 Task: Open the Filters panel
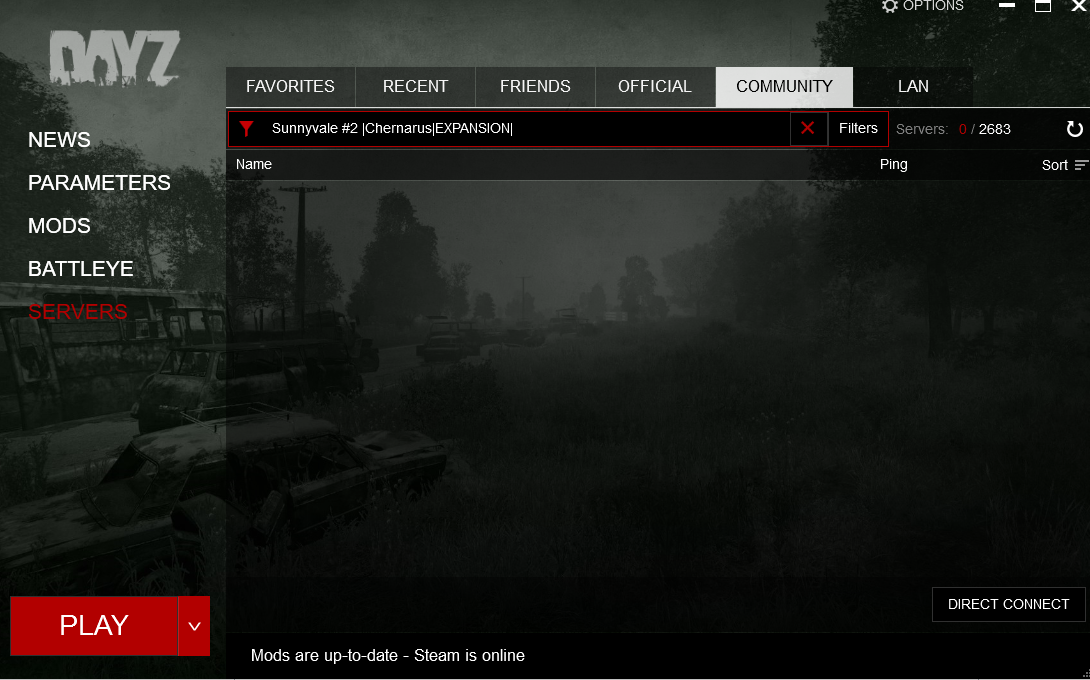click(x=858, y=129)
